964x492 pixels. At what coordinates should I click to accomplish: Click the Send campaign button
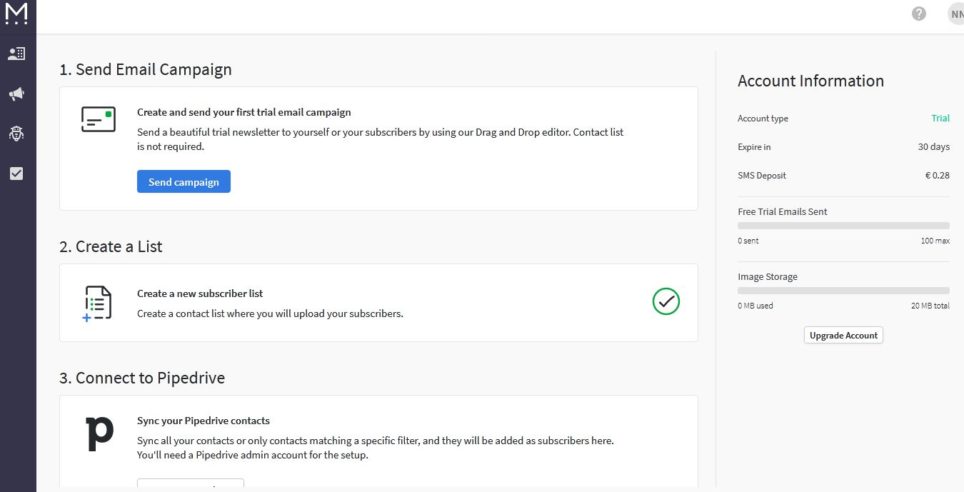[x=184, y=181]
